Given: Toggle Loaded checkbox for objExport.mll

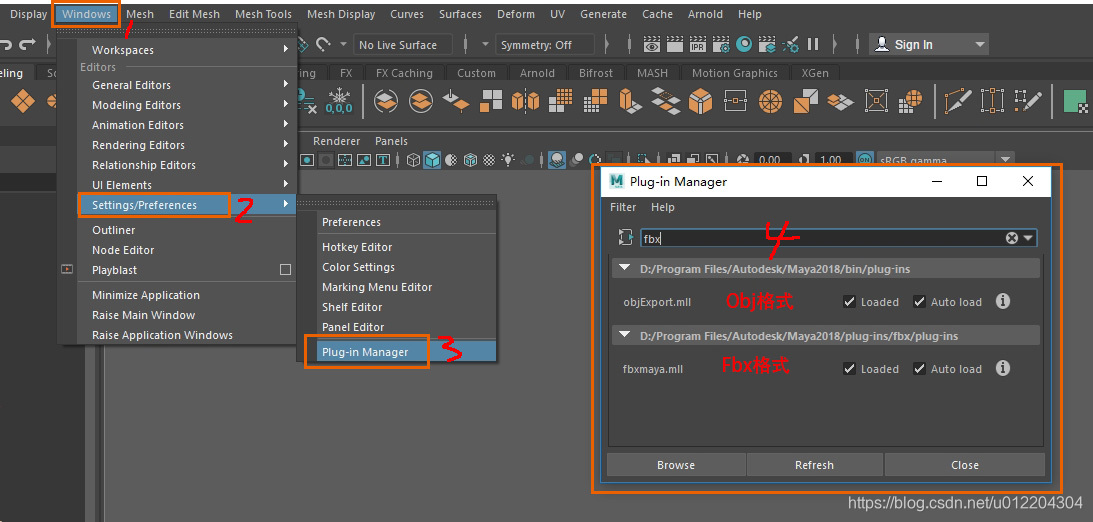Looking at the screenshot, I should pyautogui.click(x=849, y=302).
